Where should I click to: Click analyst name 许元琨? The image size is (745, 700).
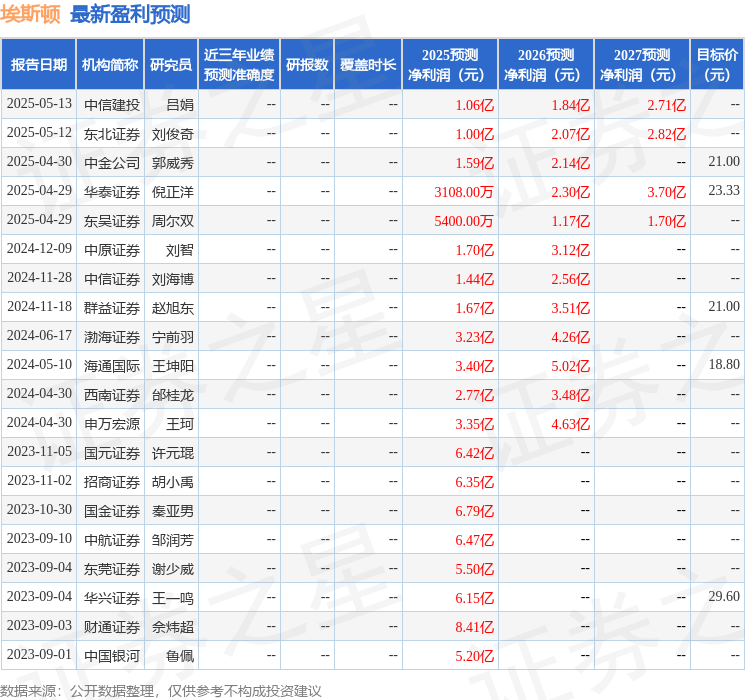[172, 452]
